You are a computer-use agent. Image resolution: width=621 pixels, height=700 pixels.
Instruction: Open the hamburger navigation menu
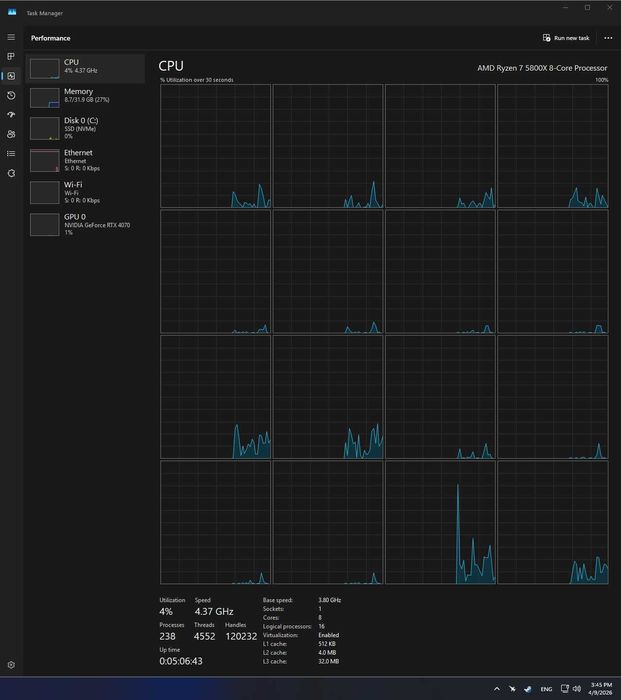coord(11,37)
